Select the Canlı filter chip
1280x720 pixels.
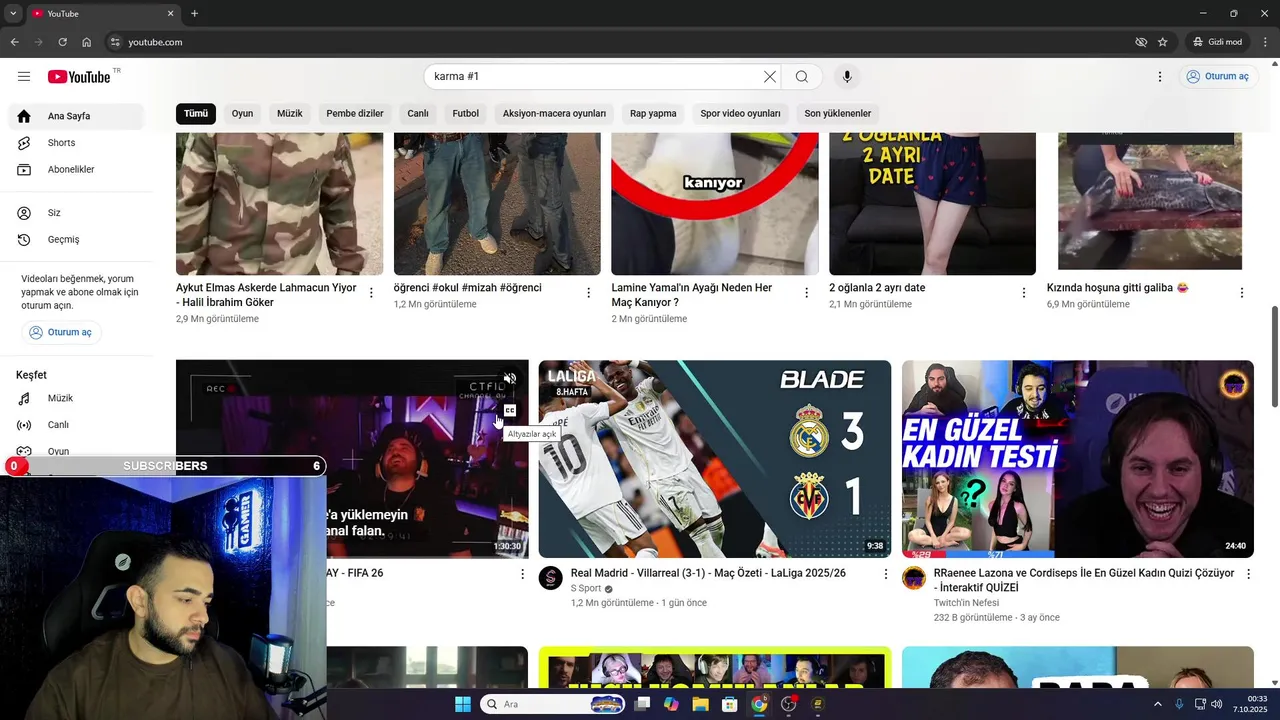point(418,114)
